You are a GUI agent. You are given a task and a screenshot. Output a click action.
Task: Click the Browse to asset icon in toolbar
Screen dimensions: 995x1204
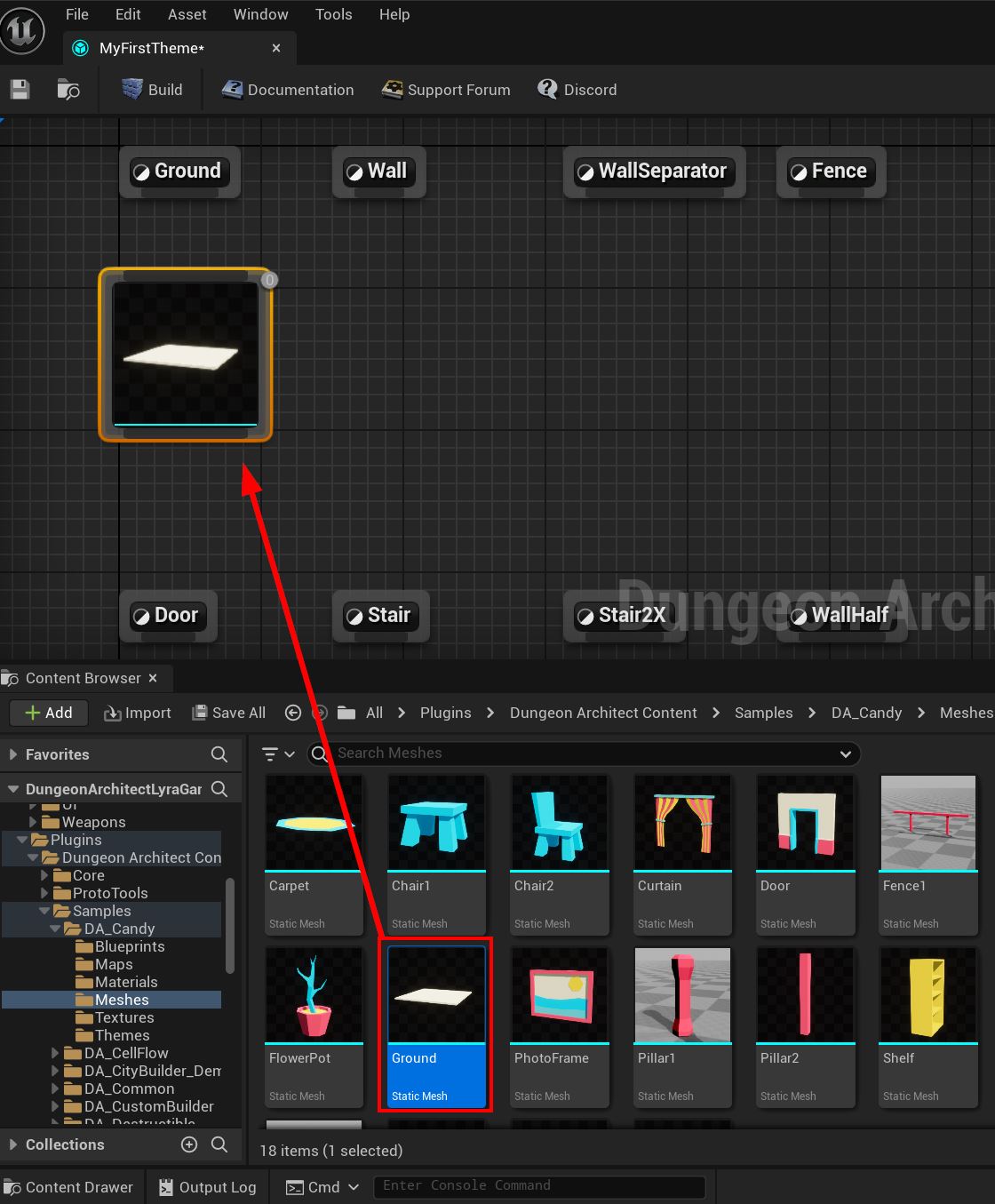(68, 90)
